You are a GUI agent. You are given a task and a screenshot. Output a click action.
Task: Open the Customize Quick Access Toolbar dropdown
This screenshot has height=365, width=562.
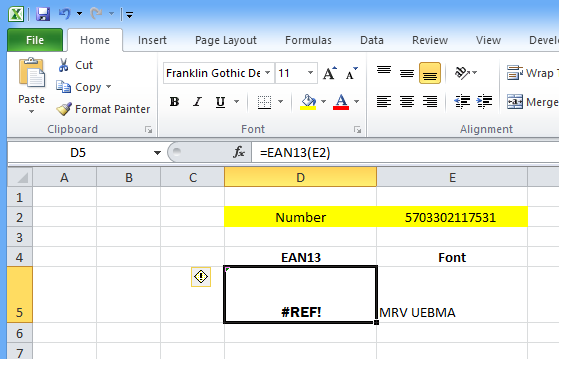pyautogui.click(x=129, y=15)
